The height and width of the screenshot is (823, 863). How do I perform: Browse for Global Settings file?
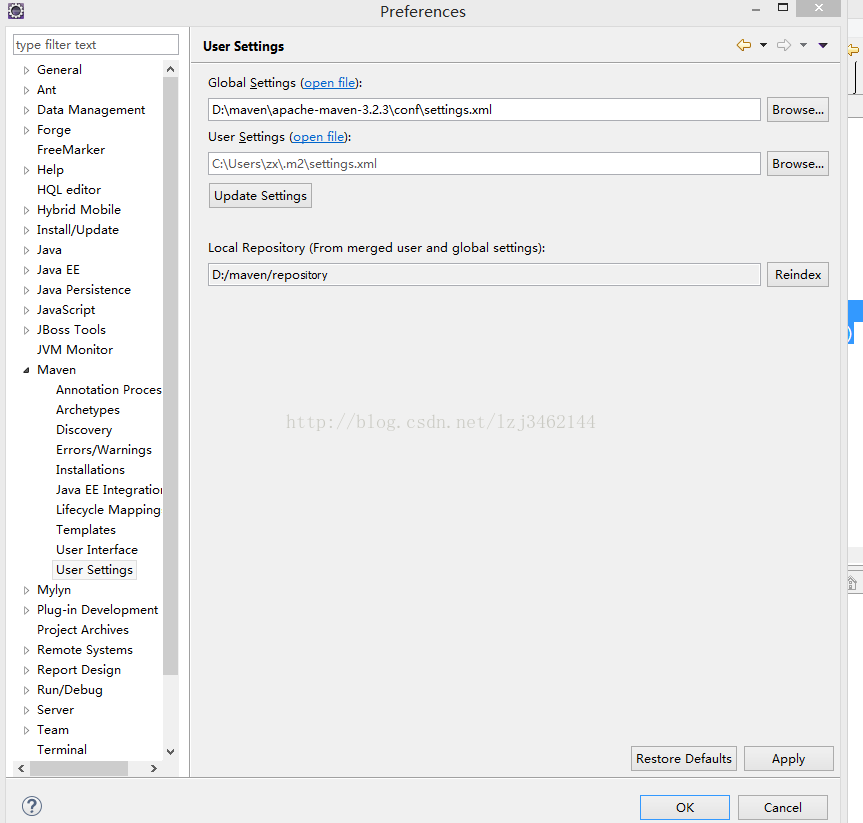(798, 110)
